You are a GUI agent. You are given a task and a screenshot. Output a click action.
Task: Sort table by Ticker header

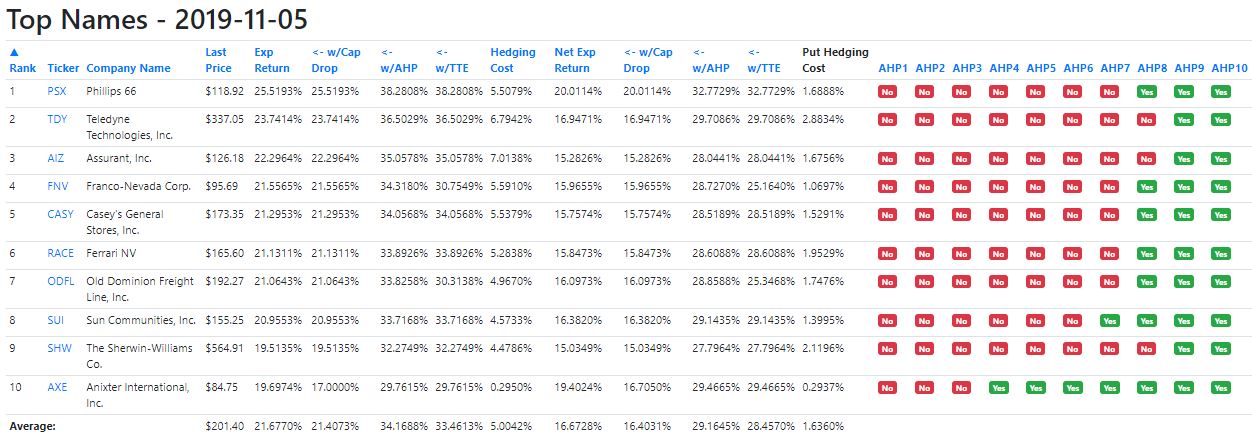(63, 68)
